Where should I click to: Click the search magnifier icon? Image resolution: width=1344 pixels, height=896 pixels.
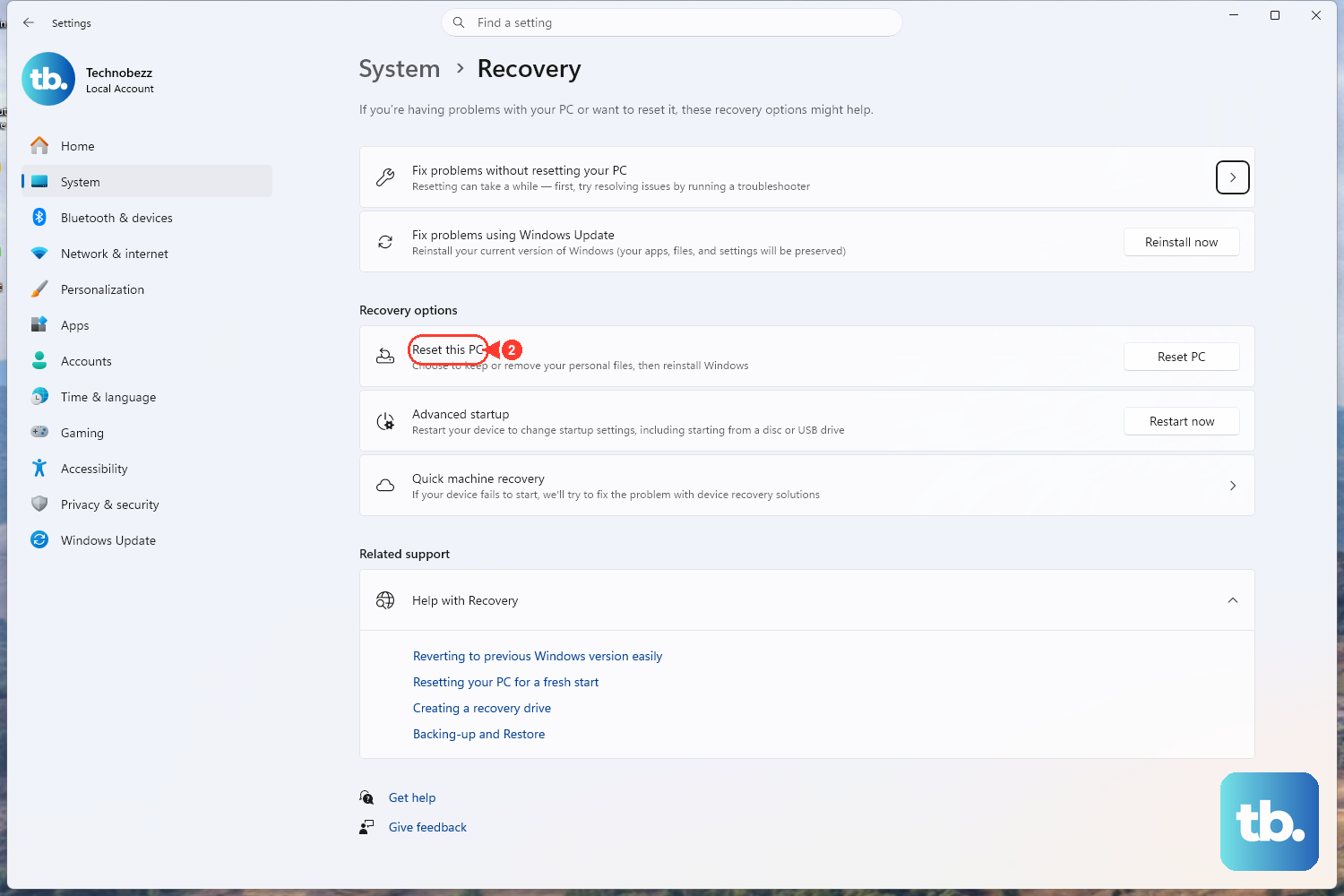(459, 22)
